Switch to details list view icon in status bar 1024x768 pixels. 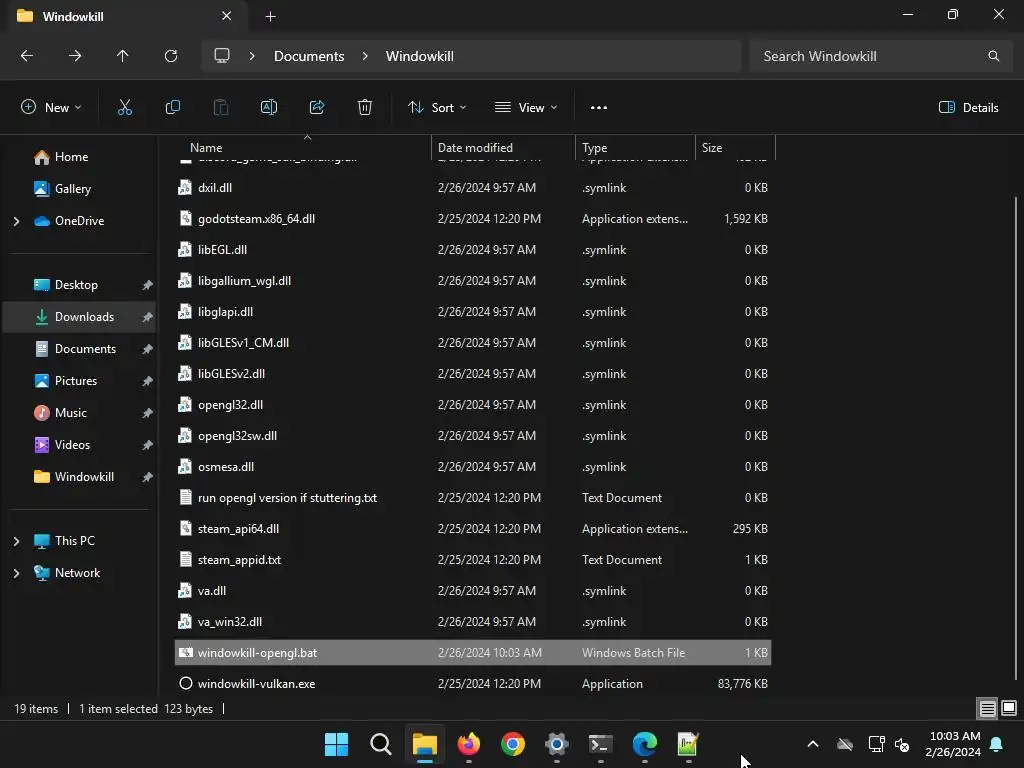pyautogui.click(x=987, y=709)
